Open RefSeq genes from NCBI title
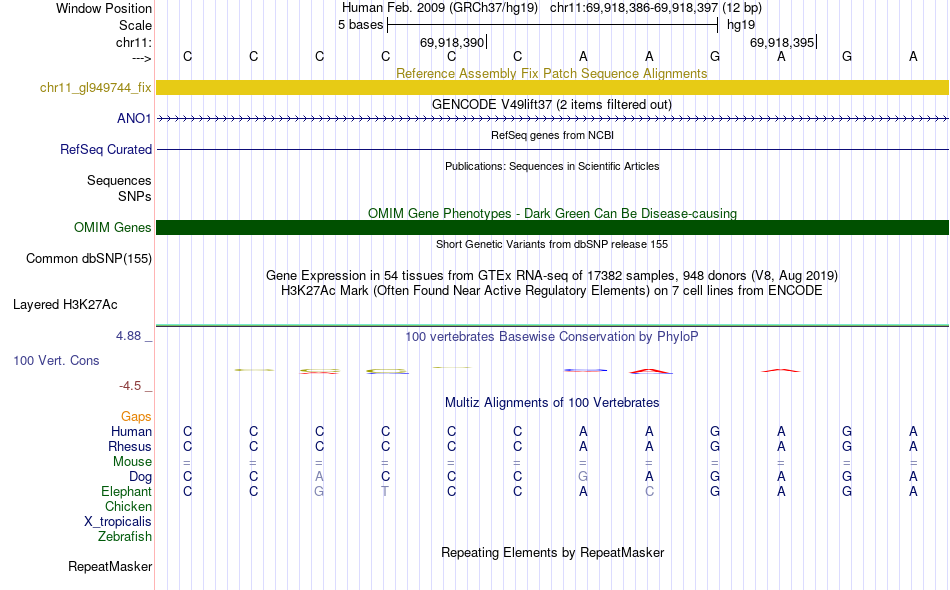Image resolution: width=950 pixels, height=590 pixels. [x=552, y=135]
